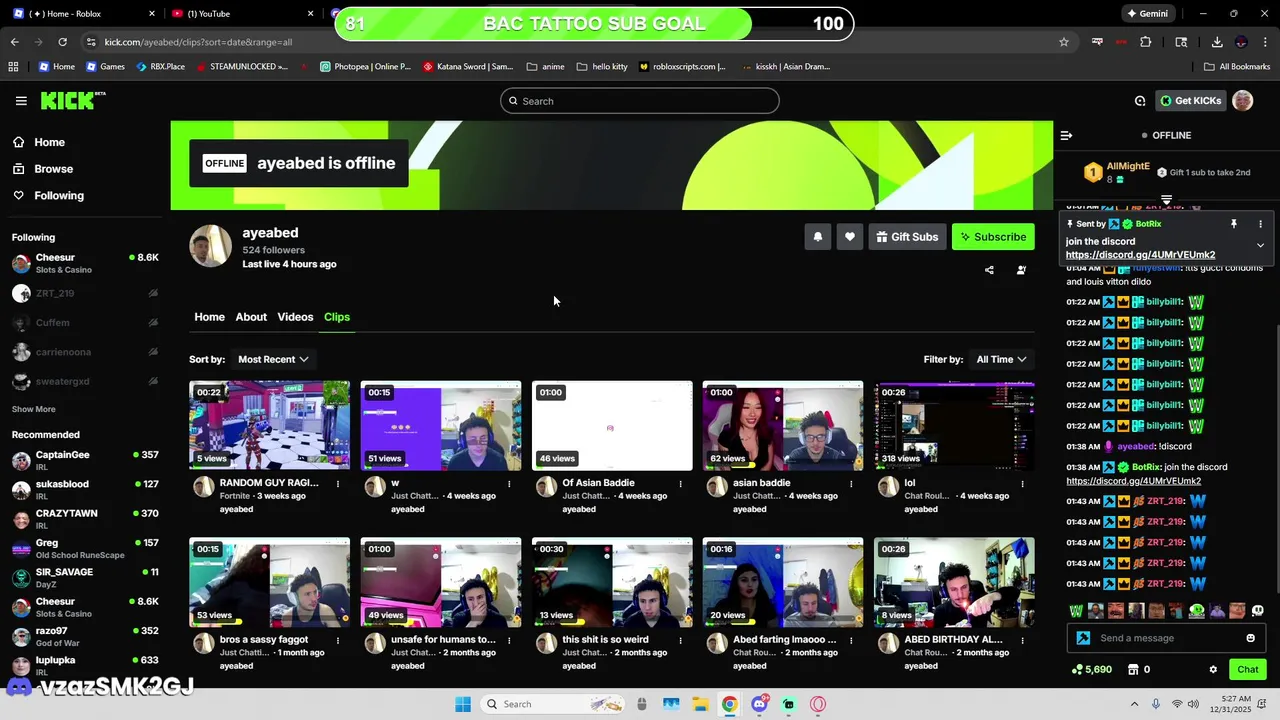Switch to the About tab
This screenshot has width=1280, height=720.
(251, 317)
